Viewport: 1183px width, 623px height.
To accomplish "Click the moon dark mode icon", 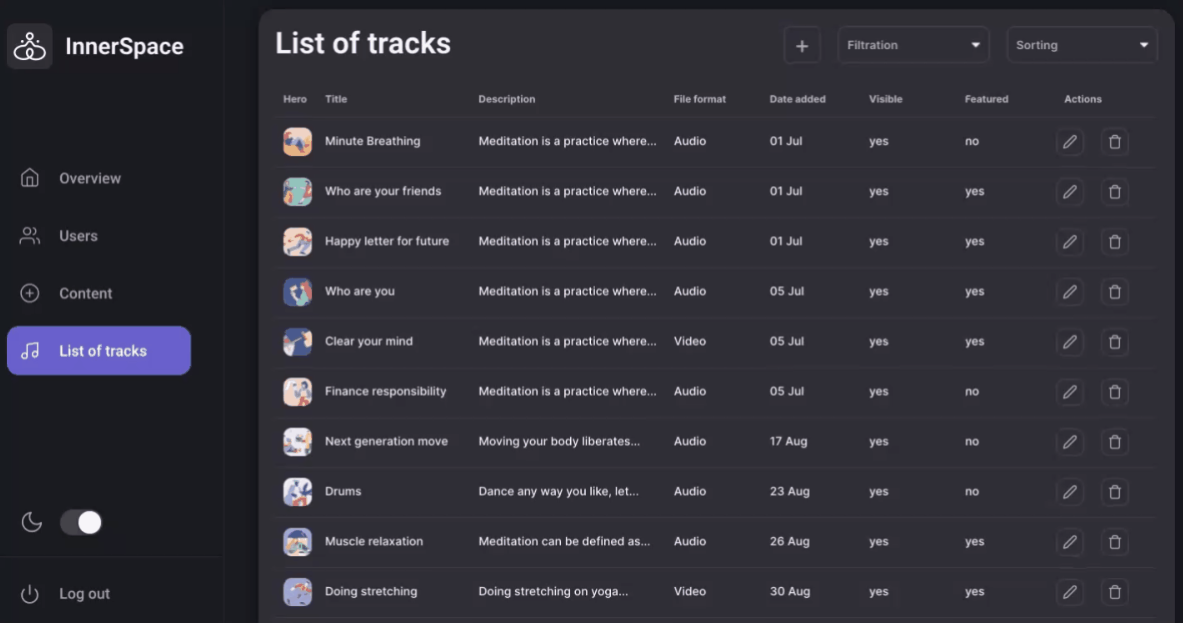I will 32,522.
